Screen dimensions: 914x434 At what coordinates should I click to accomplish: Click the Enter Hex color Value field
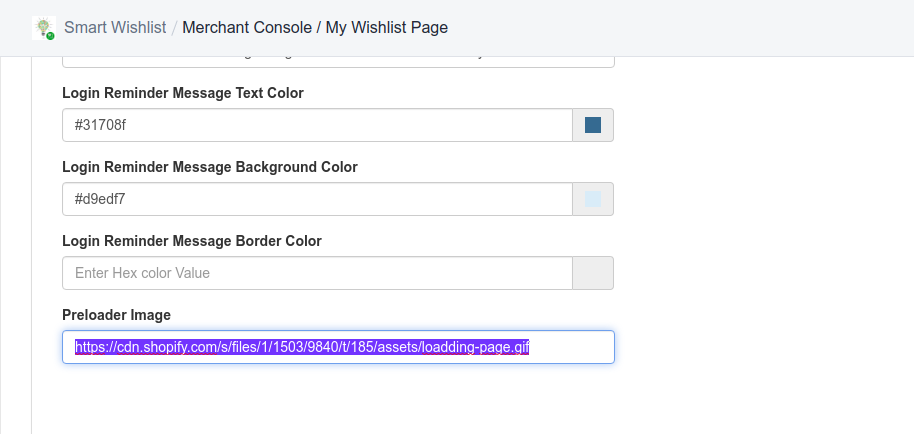tap(318, 273)
